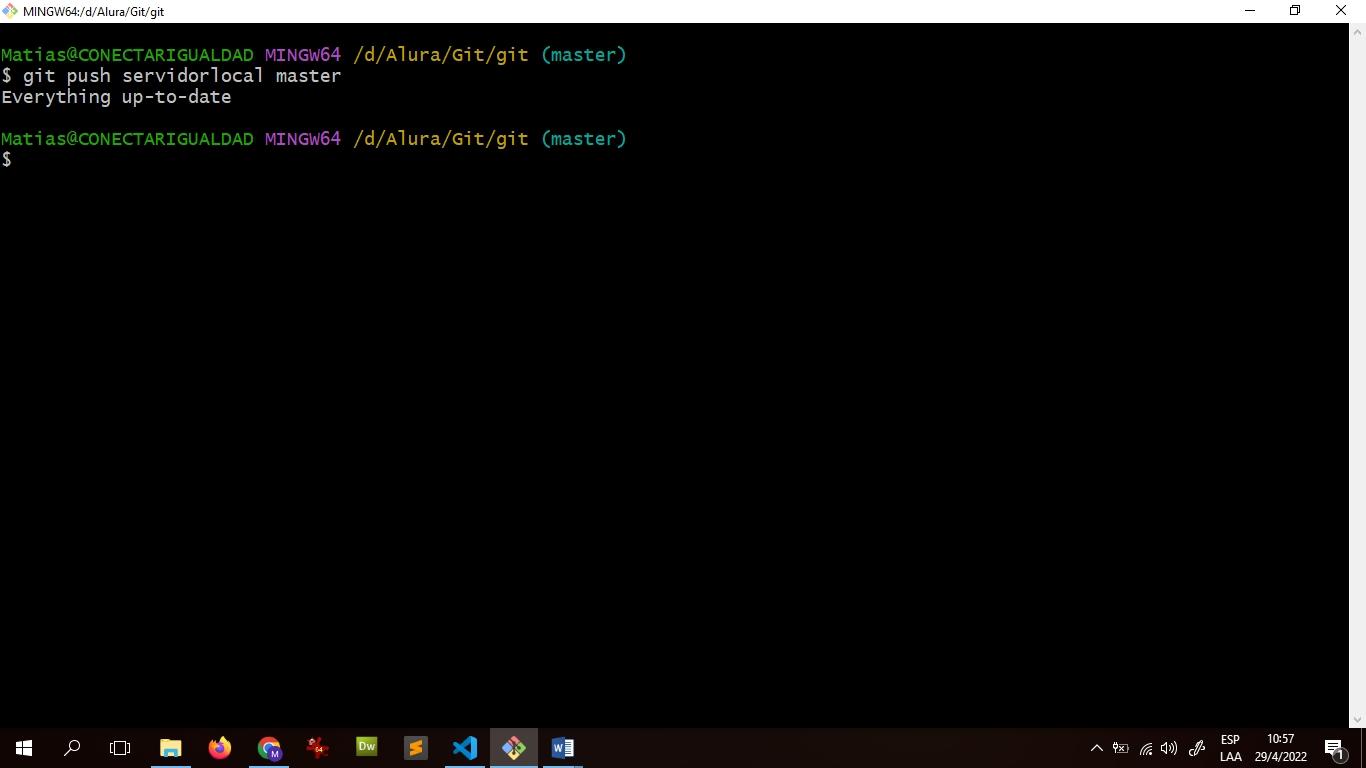Click the title text MINGW64:/d/Alura/Git/git

[93, 12]
